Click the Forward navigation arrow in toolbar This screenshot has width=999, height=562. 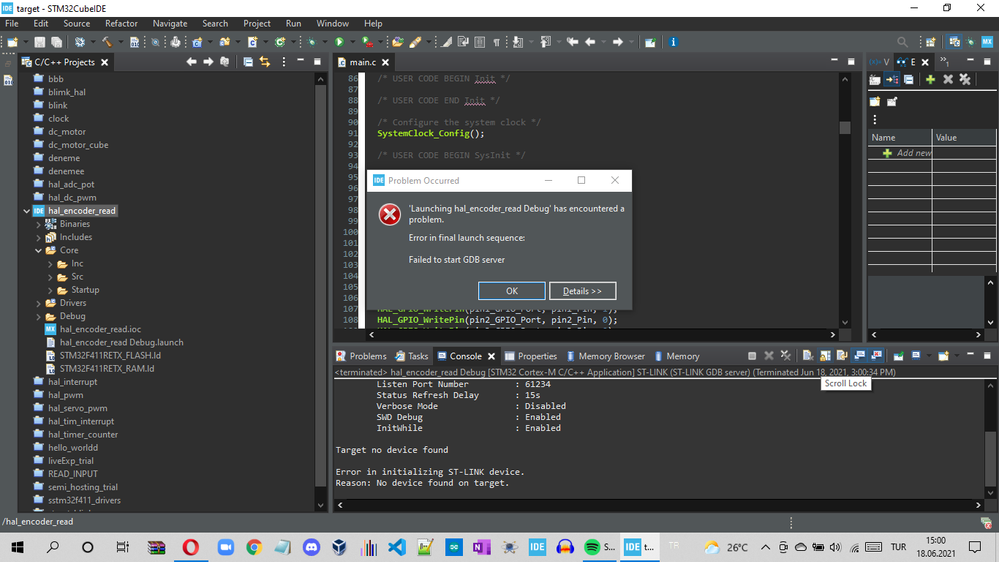(617, 42)
